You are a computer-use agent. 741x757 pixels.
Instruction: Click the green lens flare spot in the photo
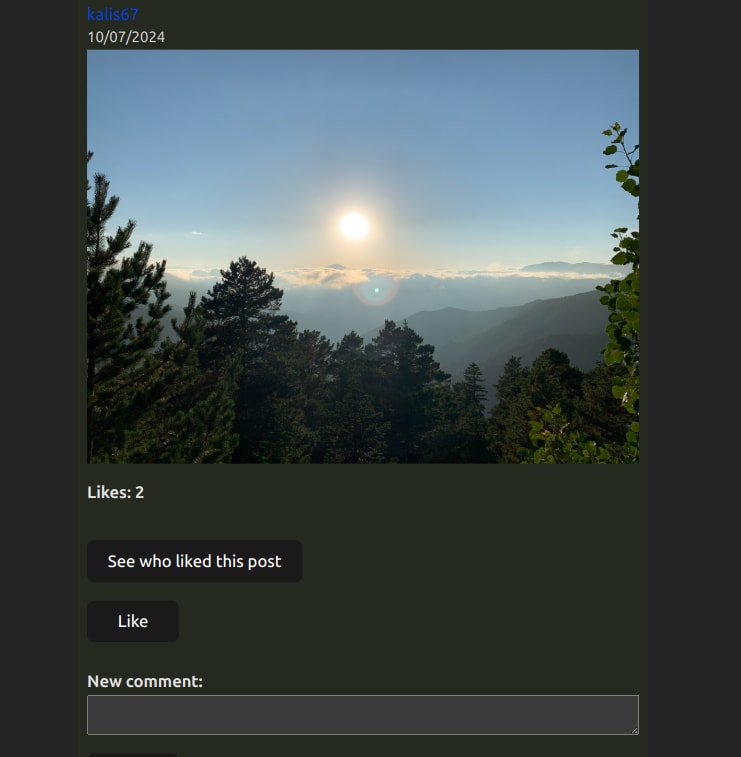pyautogui.click(x=377, y=290)
